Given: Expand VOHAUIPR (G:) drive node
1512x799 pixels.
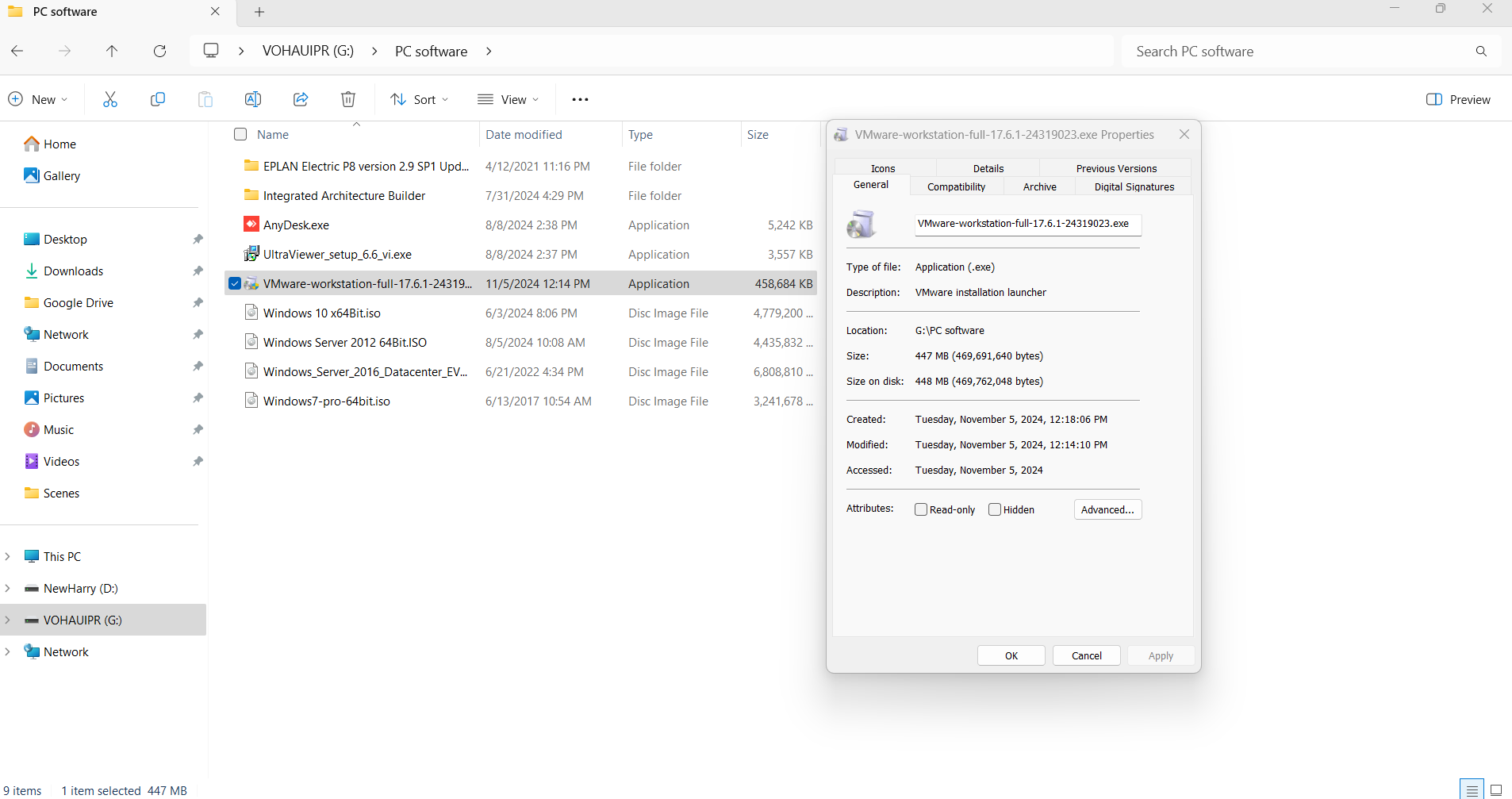Looking at the screenshot, I should click(8, 620).
